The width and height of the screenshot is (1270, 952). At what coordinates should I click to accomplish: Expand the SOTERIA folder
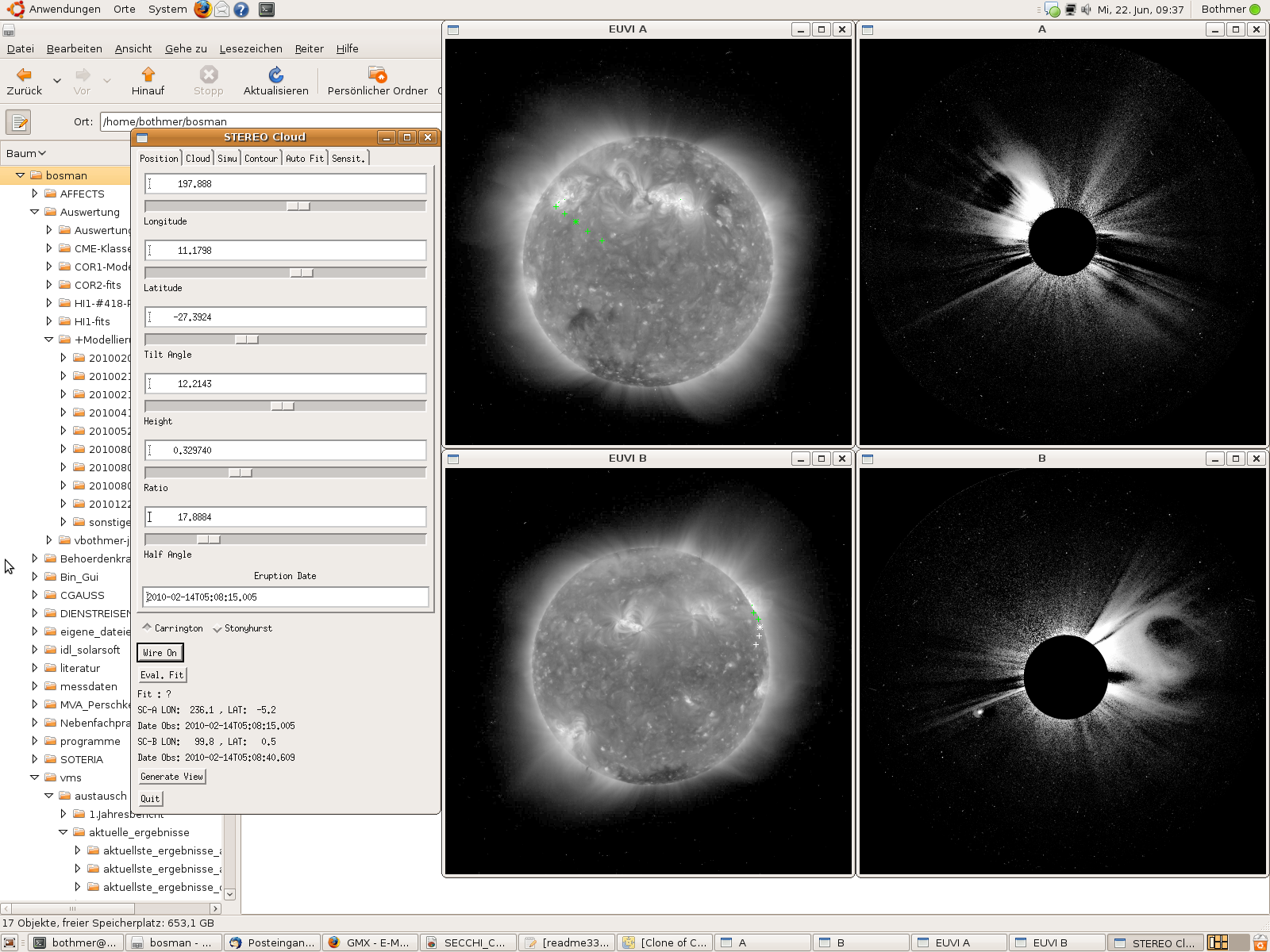[x=34, y=759]
